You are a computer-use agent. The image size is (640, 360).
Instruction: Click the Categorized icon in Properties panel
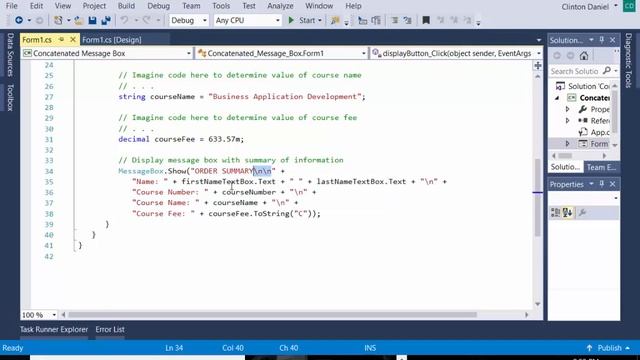click(556, 212)
